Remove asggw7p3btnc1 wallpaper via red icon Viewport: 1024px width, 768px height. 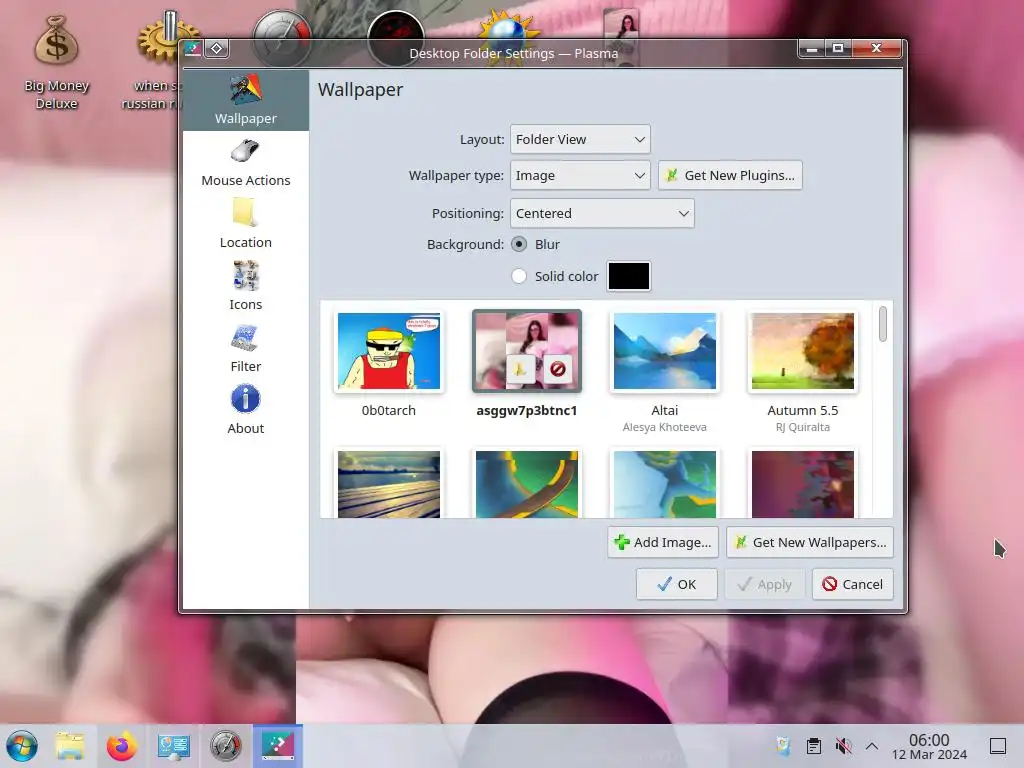(x=557, y=369)
